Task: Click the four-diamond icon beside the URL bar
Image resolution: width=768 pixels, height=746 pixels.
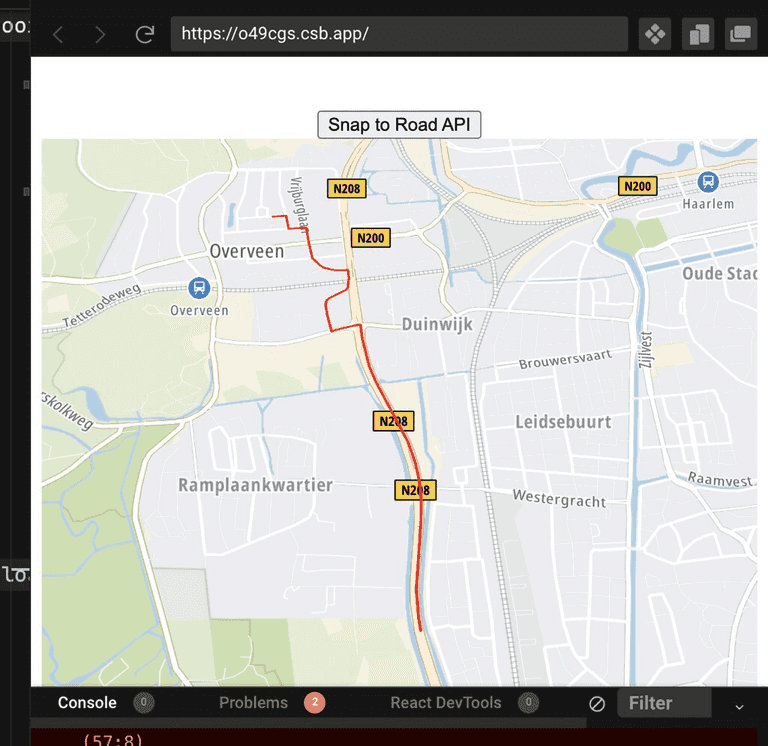Action: tap(655, 34)
